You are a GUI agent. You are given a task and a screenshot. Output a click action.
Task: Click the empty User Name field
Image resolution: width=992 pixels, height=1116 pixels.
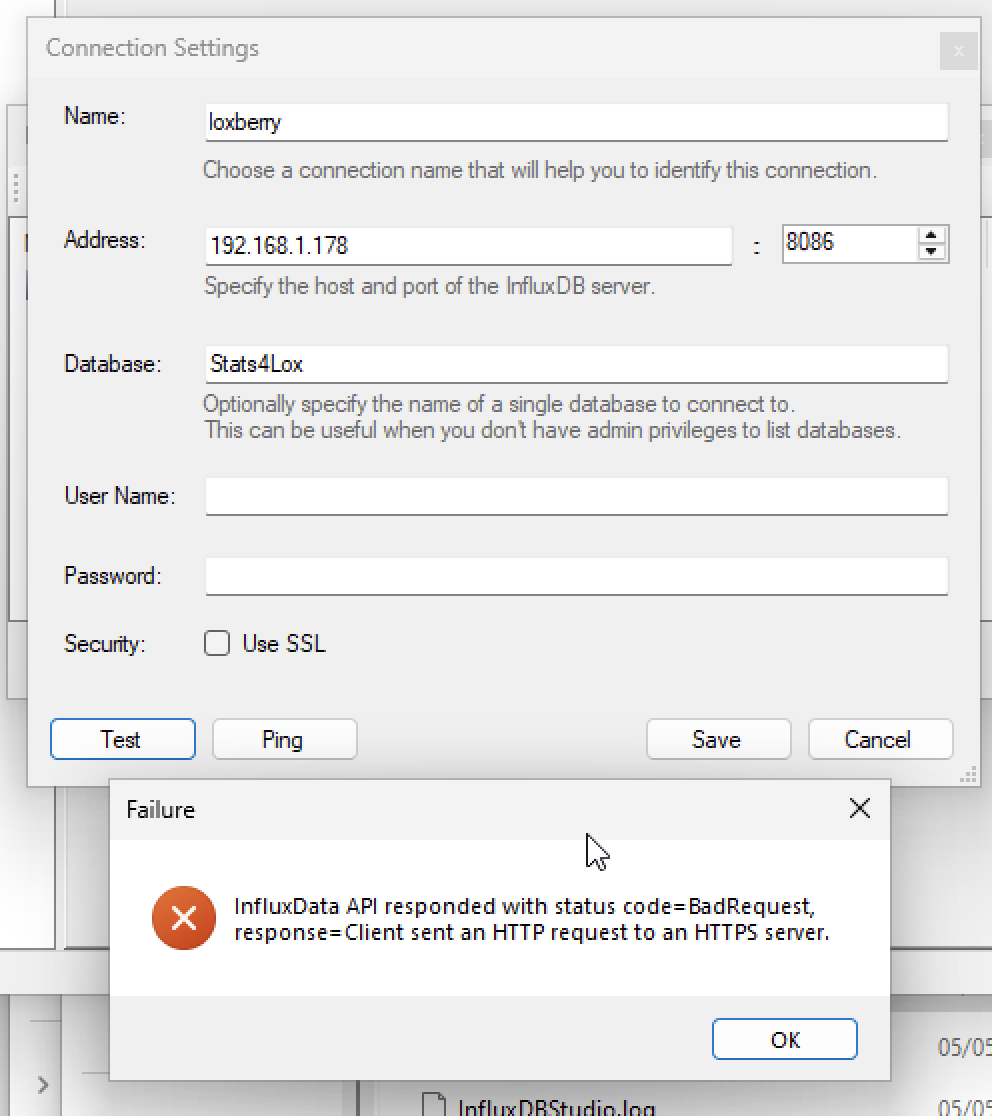[576, 496]
